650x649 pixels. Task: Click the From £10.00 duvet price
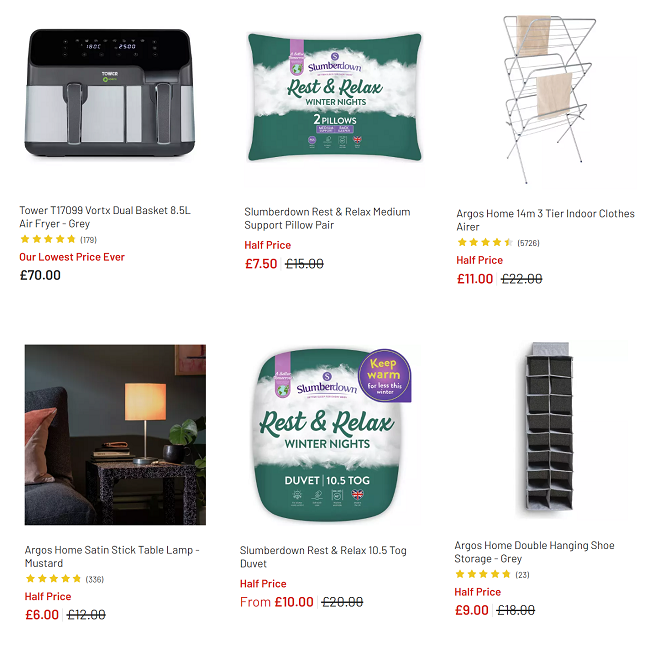[x=276, y=602]
